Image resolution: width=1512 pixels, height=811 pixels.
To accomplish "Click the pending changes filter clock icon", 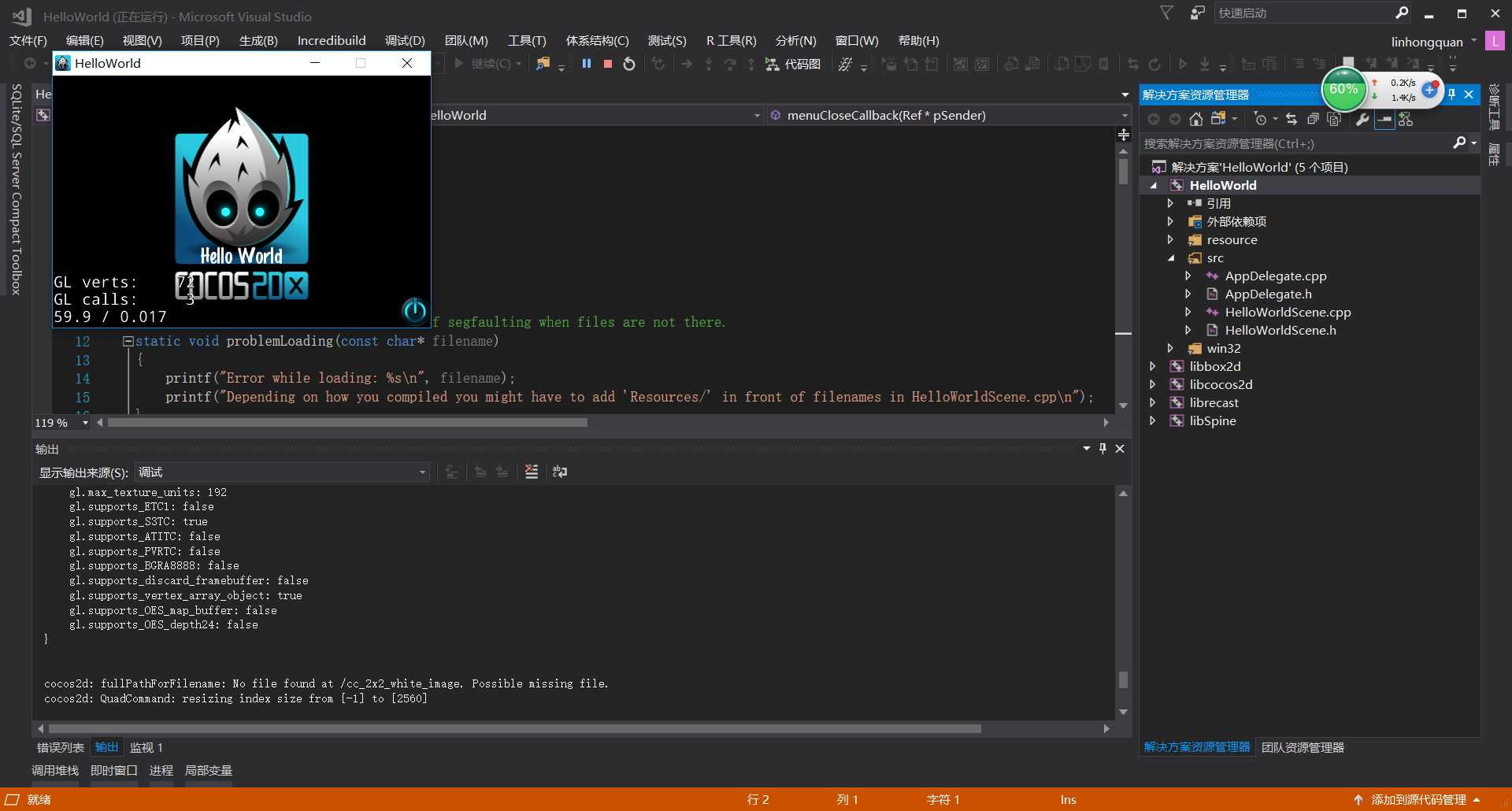I will point(1261,119).
